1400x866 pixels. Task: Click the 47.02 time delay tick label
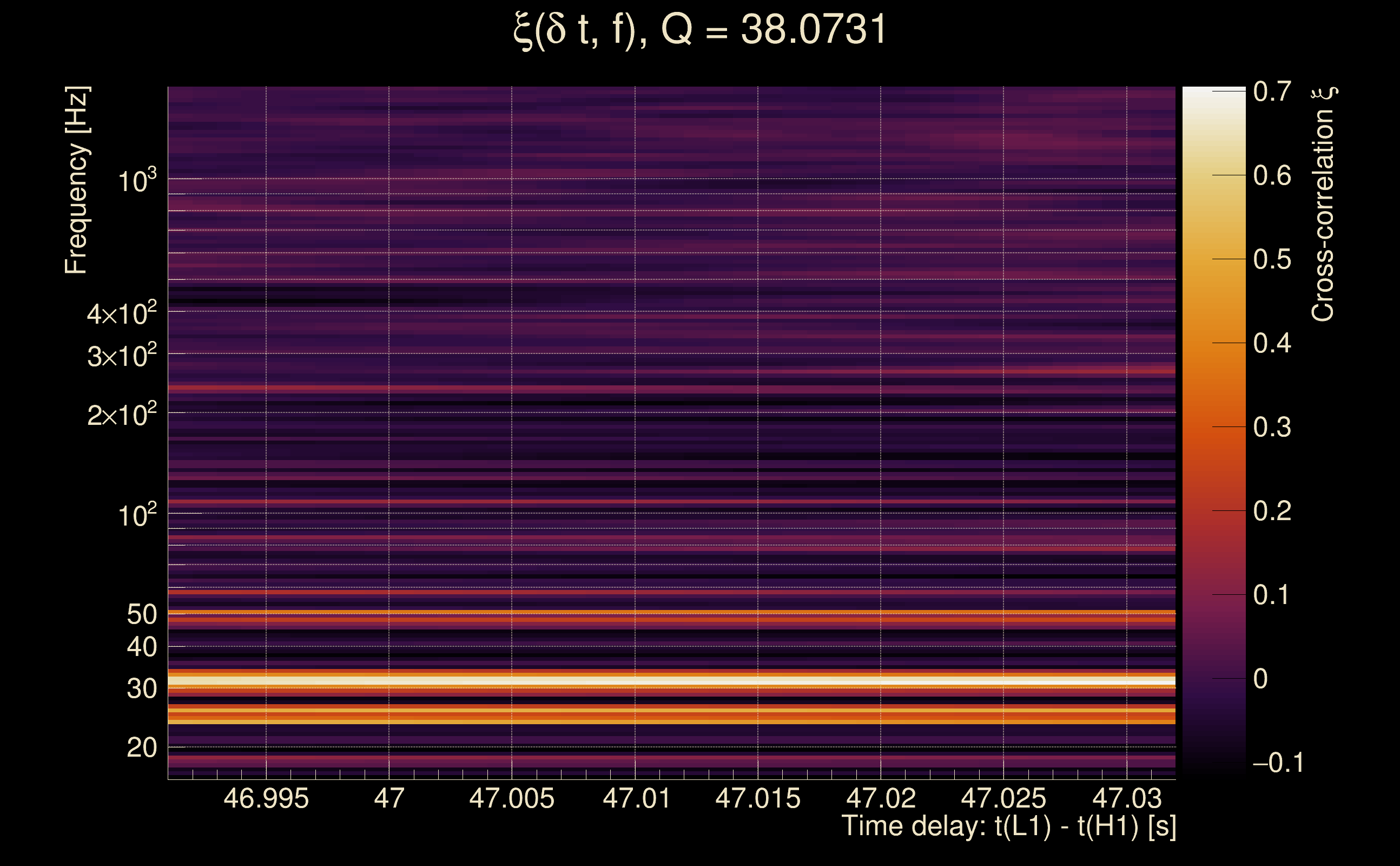(881, 798)
